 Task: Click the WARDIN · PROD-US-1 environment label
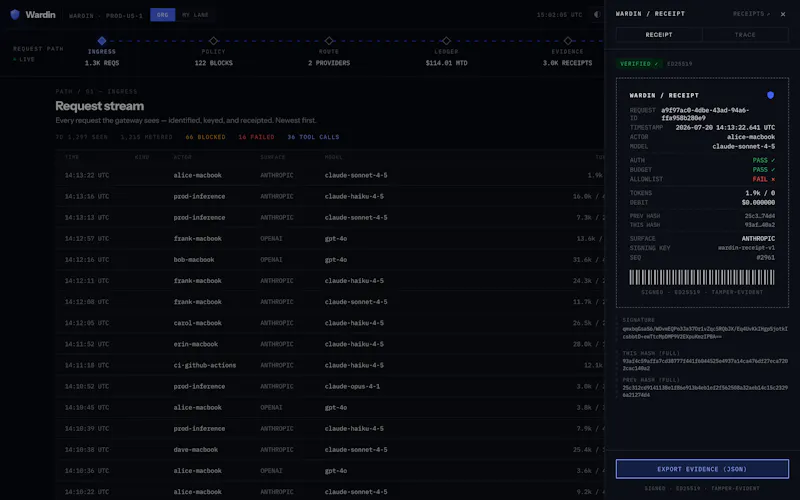pyautogui.click(x=106, y=15)
